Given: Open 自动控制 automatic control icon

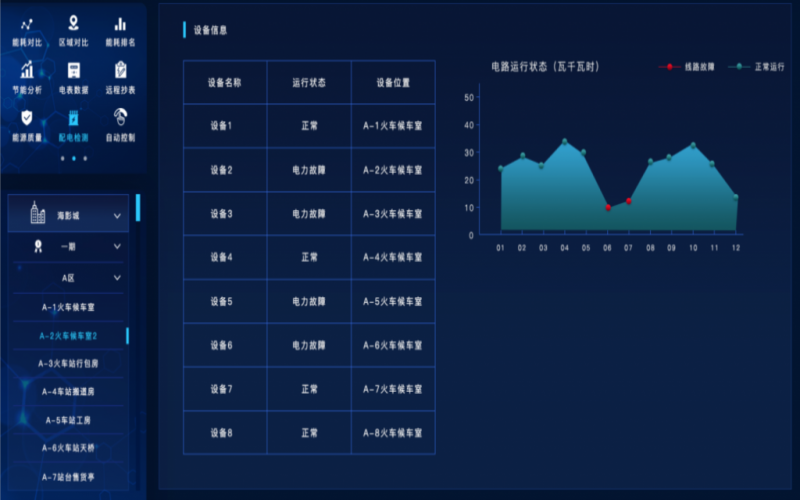Looking at the screenshot, I should point(120,118).
